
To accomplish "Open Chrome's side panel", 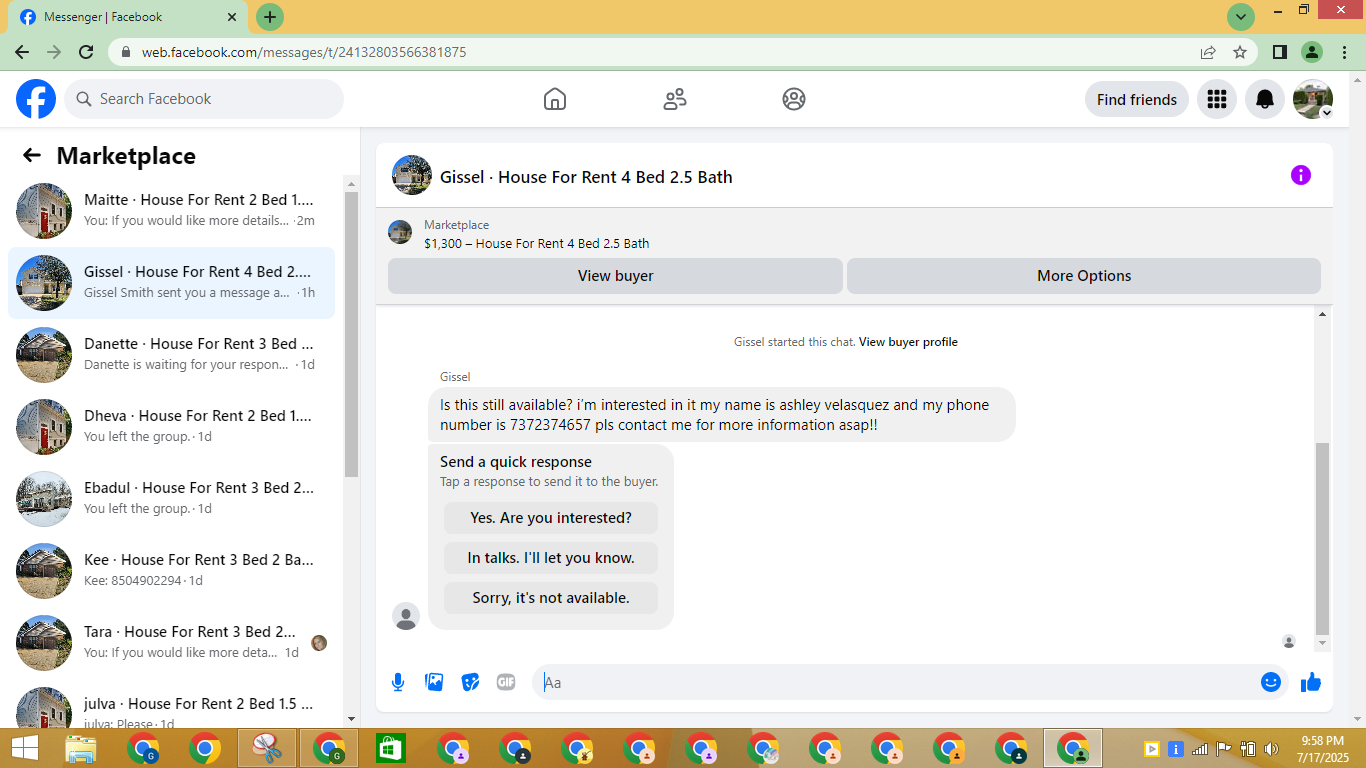I will (1279, 52).
